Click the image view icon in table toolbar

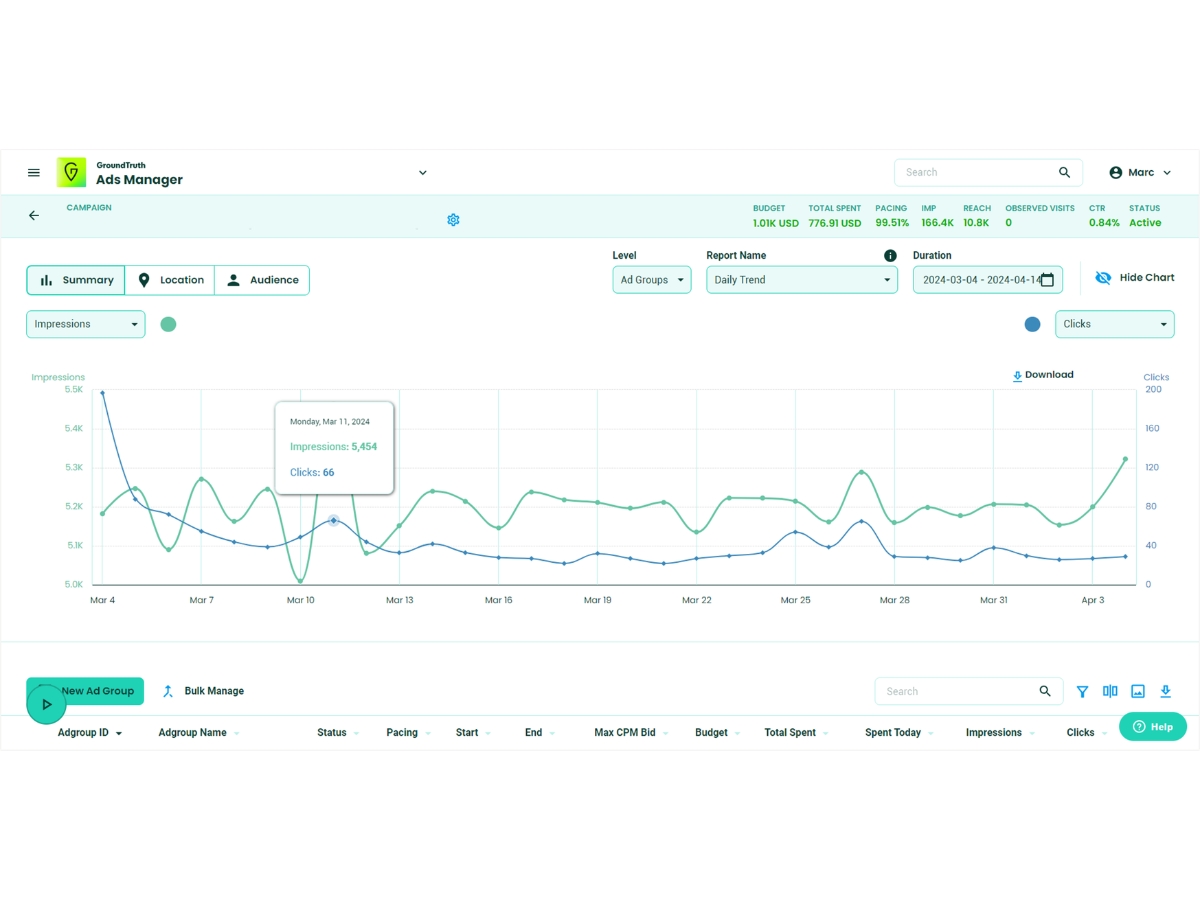(x=1138, y=691)
